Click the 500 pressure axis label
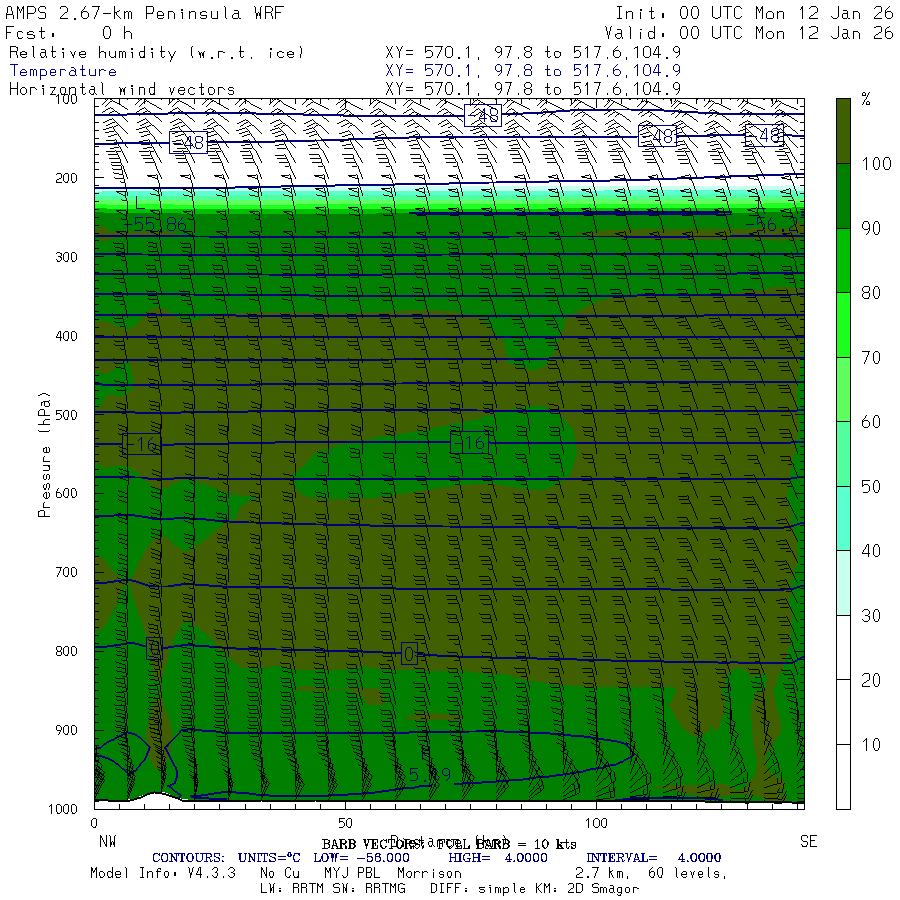Viewport: 900px width, 900px height. [66, 414]
